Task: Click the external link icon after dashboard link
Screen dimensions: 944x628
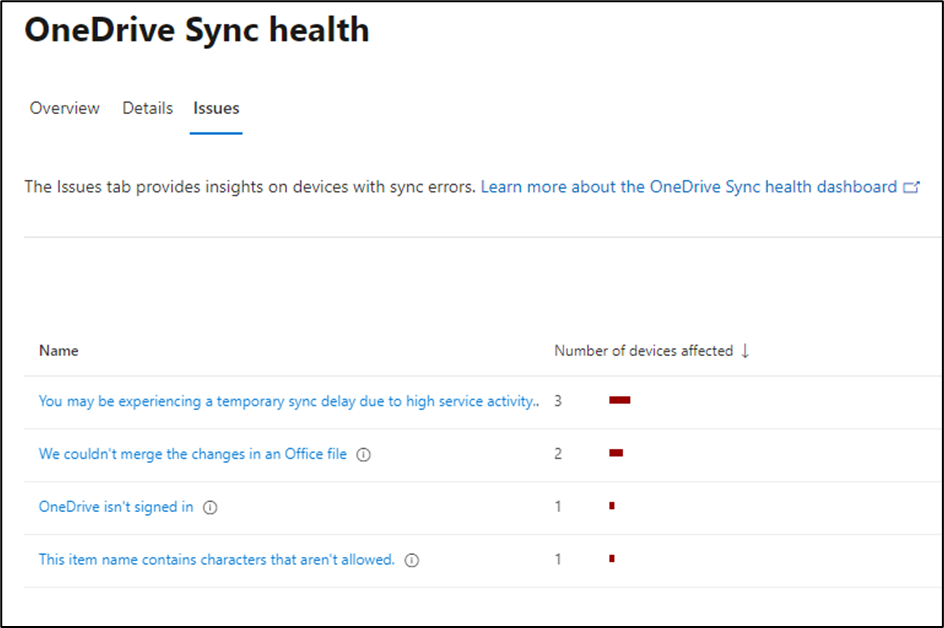Action: coord(911,187)
